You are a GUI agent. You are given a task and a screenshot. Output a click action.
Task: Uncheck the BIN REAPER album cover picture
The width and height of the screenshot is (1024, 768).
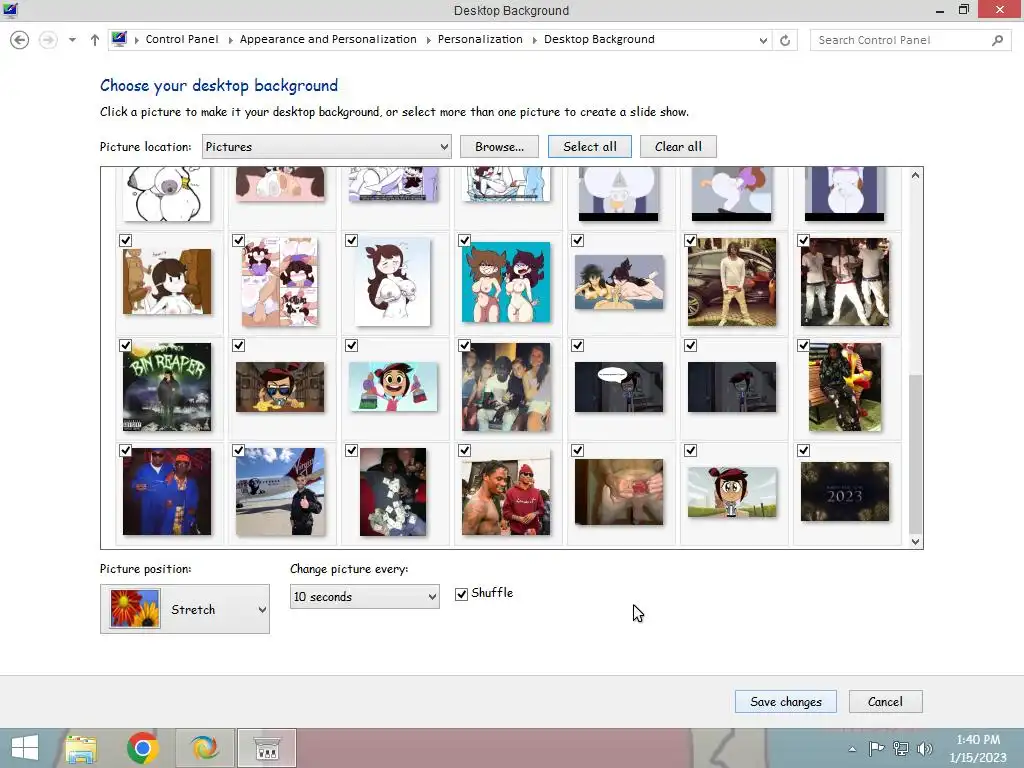coord(125,345)
